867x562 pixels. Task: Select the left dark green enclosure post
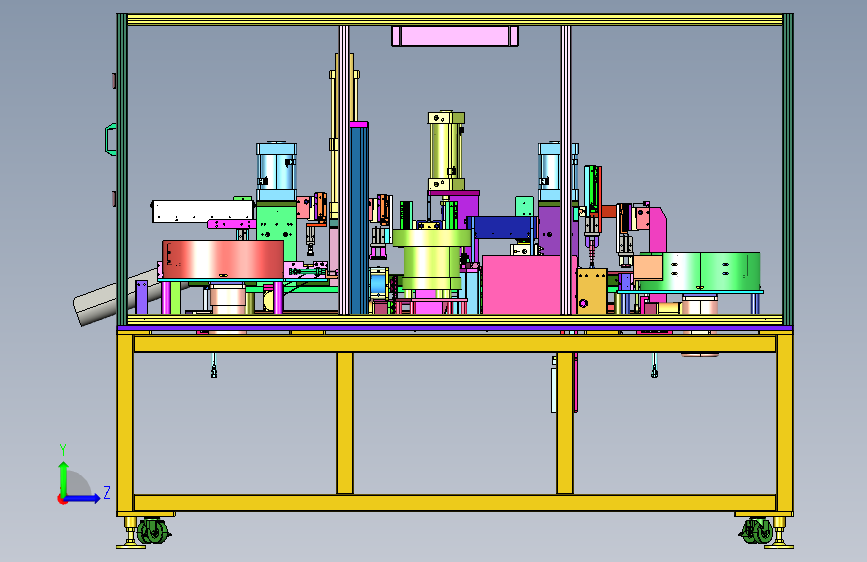pyautogui.click(x=122, y=170)
